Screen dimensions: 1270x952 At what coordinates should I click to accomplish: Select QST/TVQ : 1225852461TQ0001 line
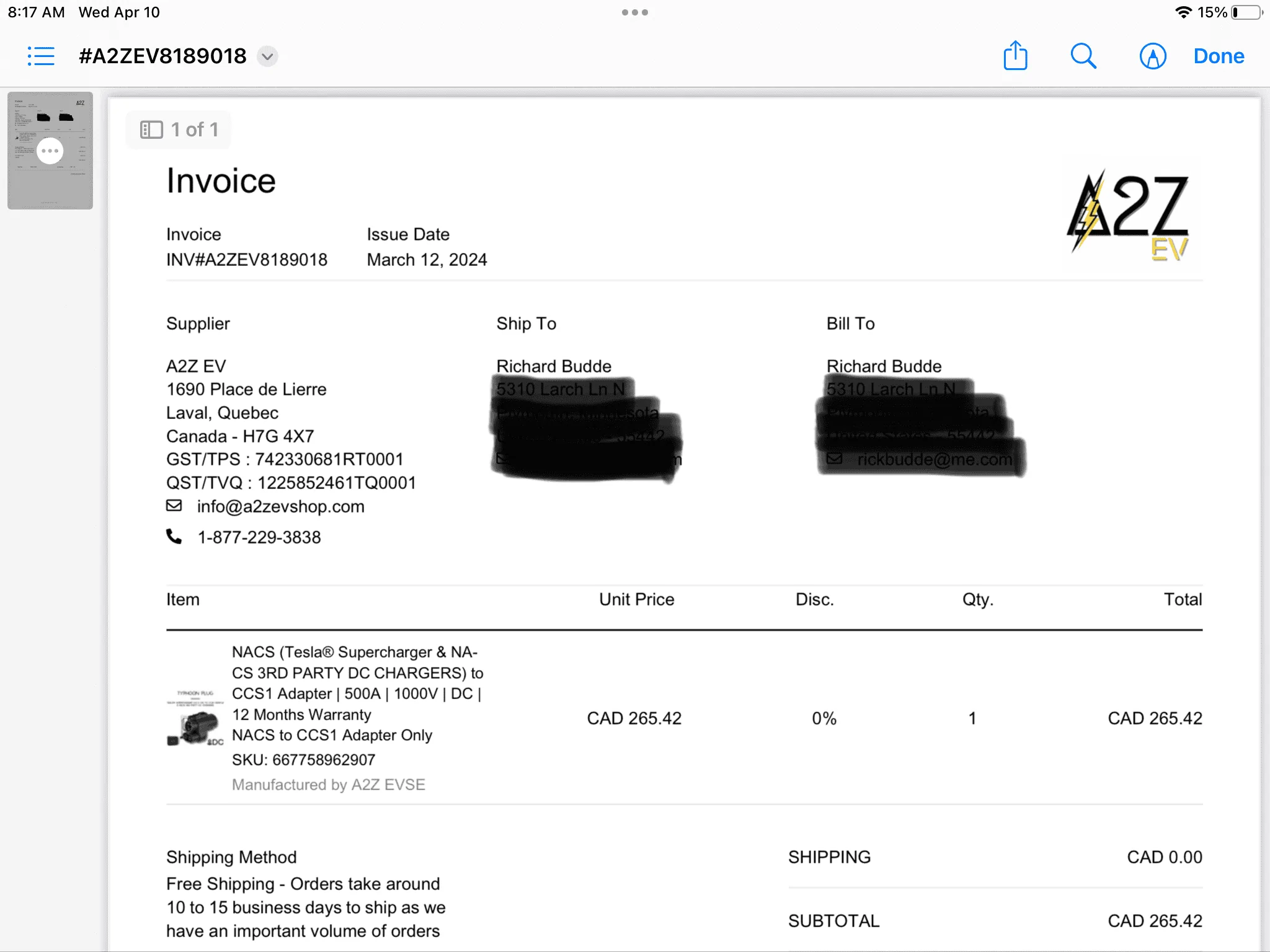click(x=291, y=483)
